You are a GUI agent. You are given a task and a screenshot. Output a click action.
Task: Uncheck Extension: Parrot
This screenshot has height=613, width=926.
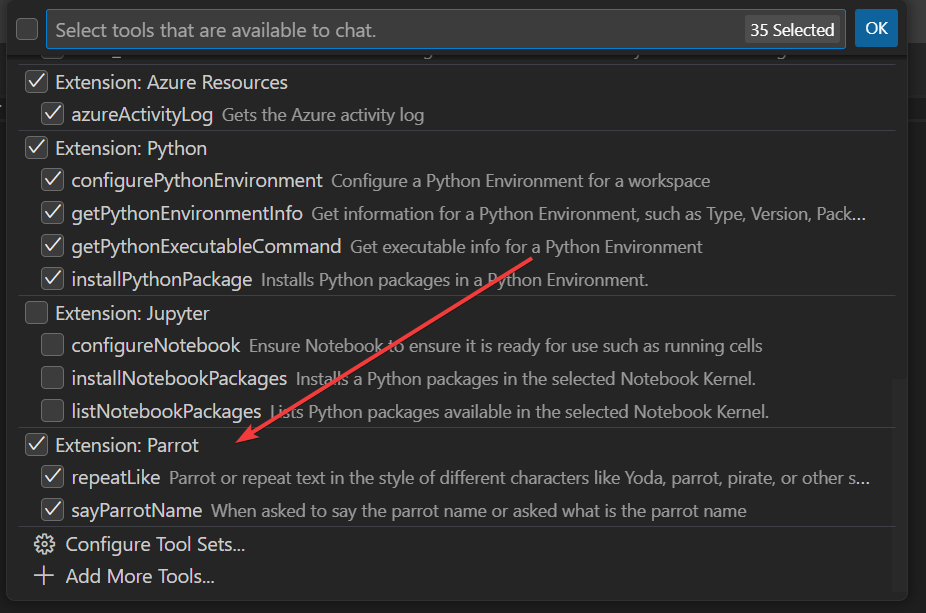coord(36,444)
